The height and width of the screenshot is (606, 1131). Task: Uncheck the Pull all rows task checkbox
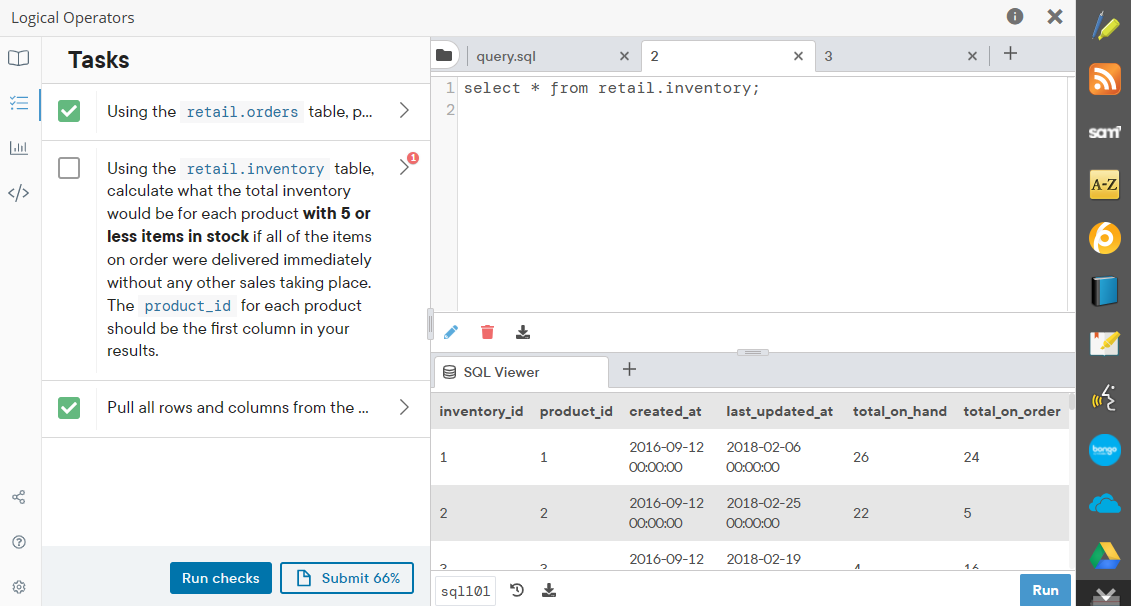(68, 407)
